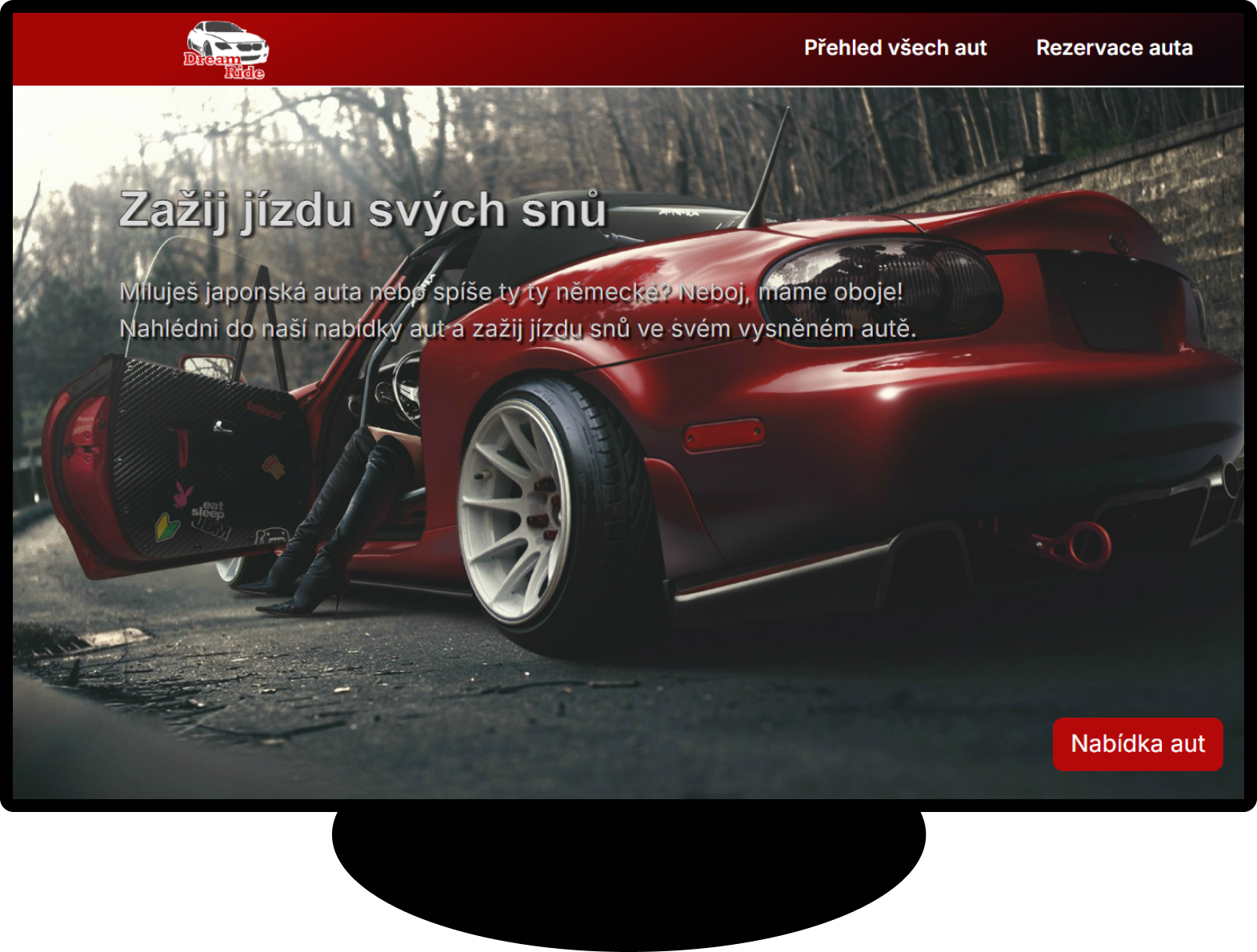
Task: Click the Nabídka aut button
Action: (x=1137, y=744)
